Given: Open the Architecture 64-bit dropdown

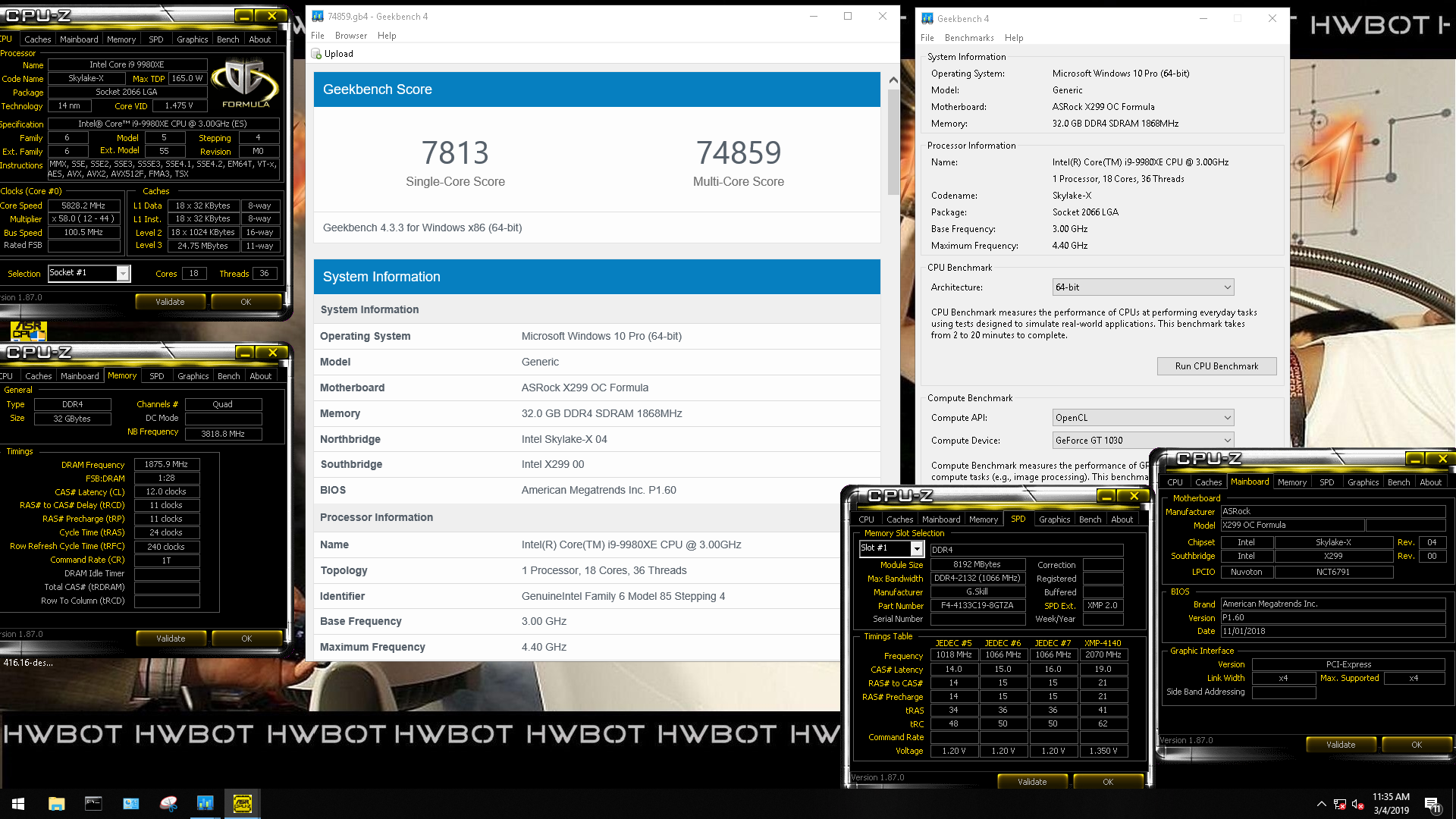Looking at the screenshot, I should pyautogui.click(x=1143, y=287).
